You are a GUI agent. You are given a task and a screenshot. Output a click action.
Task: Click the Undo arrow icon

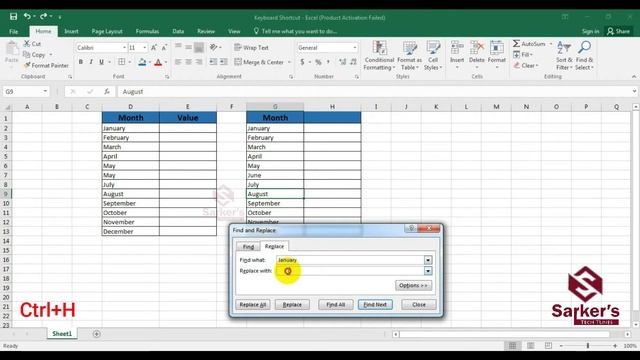click(27, 16)
